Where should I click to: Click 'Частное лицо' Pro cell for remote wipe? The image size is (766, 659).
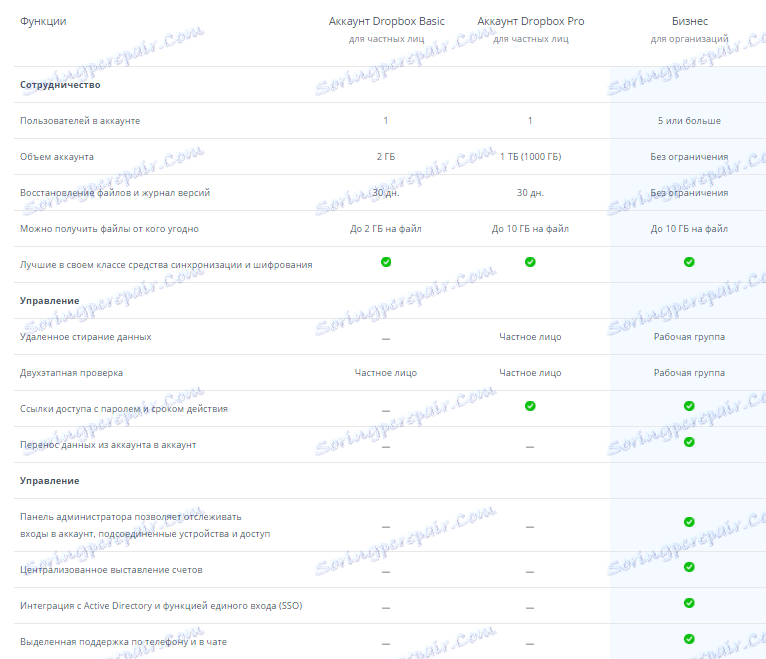point(530,337)
